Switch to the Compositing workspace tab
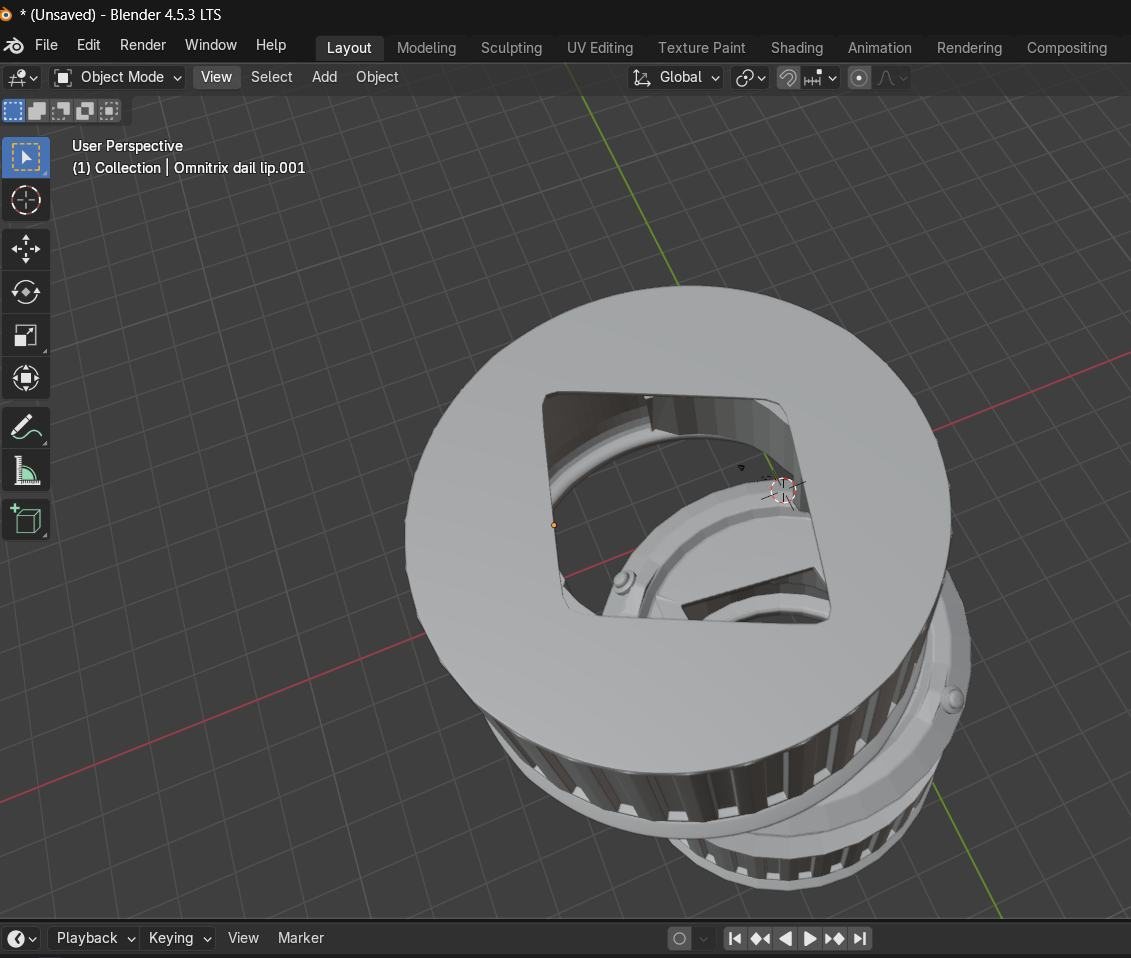The height and width of the screenshot is (958, 1131). (x=1067, y=48)
